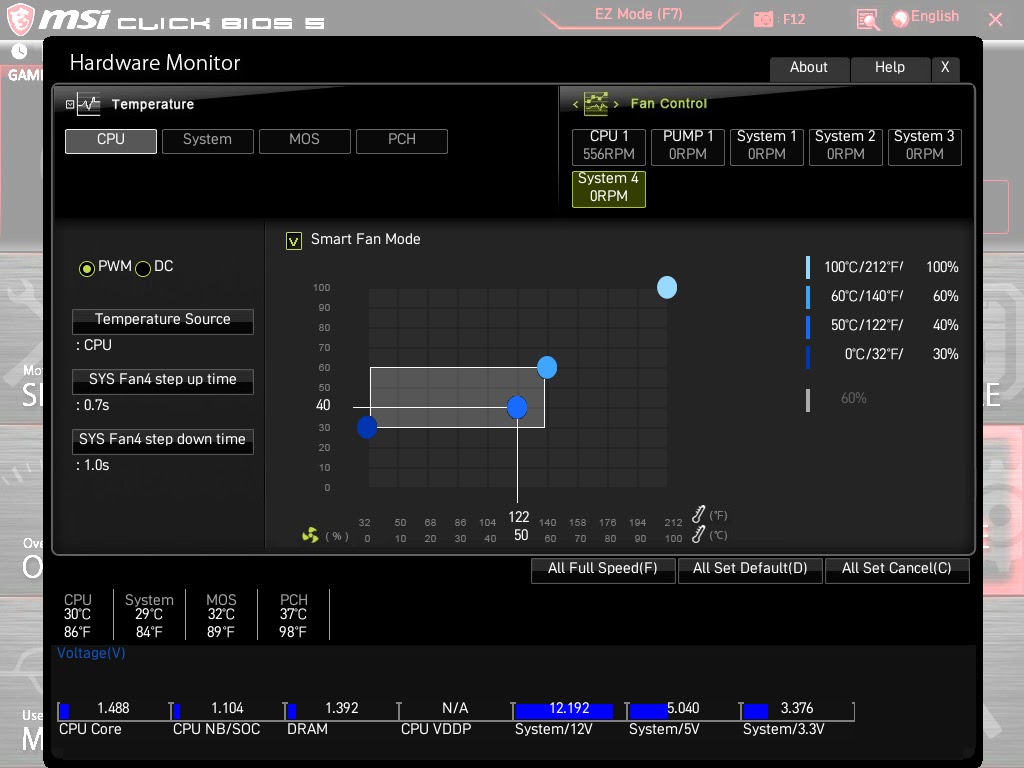
Task: Open the Temperature Source selector
Action: click(163, 321)
